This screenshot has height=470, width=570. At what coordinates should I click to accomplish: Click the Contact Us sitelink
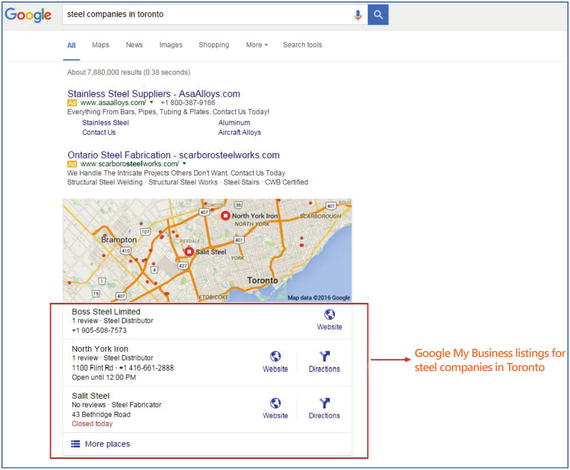click(99, 132)
